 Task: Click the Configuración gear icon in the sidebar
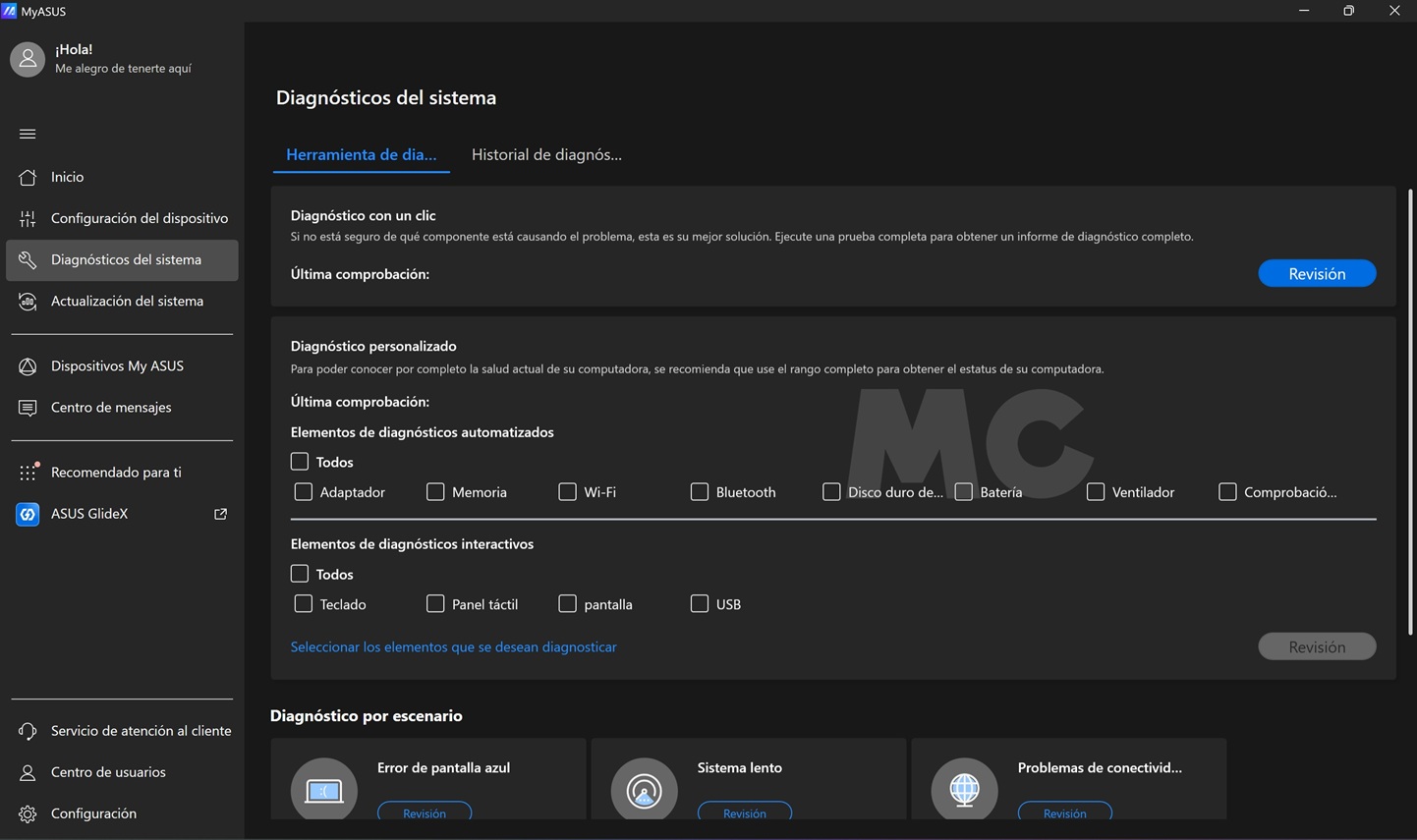(28, 813)
